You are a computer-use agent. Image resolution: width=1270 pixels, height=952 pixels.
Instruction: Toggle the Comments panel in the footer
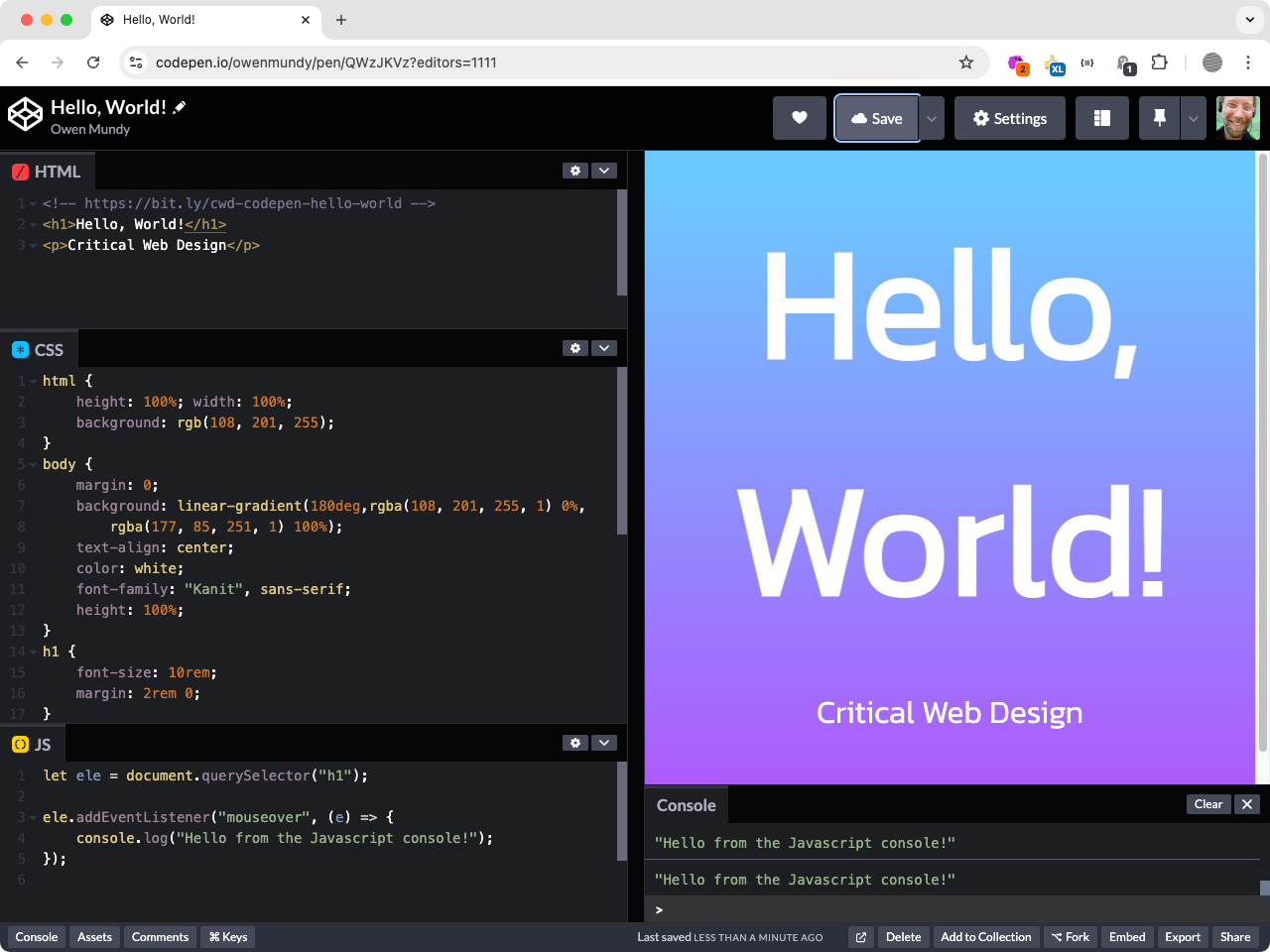pos(160,937)
